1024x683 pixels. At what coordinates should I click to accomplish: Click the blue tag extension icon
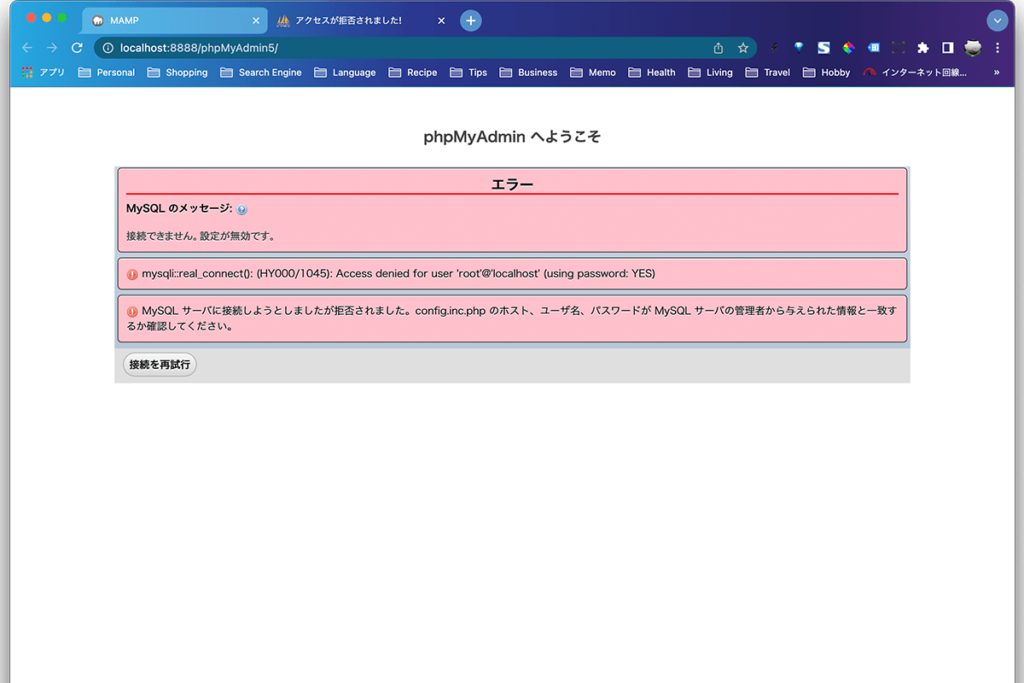[x=873, y=48]
